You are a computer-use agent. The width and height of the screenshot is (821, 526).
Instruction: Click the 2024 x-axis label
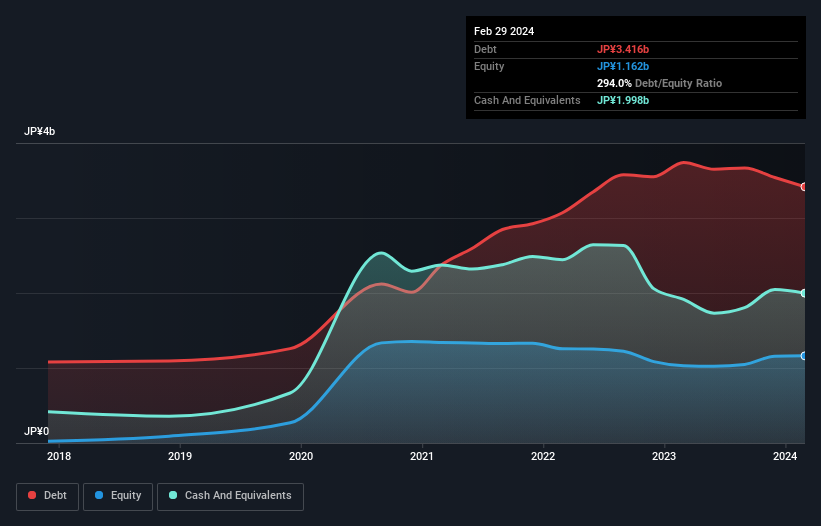(785, 456)
